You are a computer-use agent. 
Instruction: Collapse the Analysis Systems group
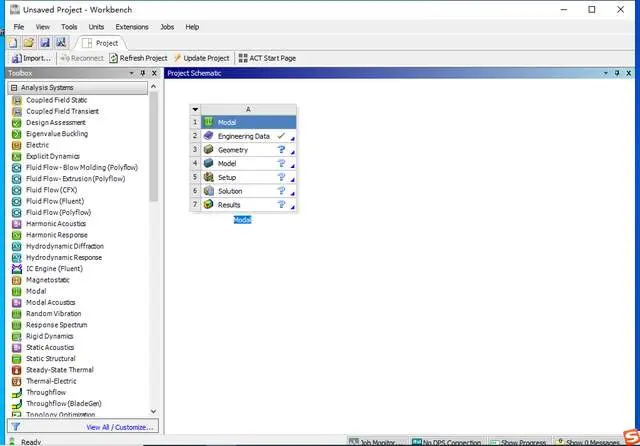point(14,88)
